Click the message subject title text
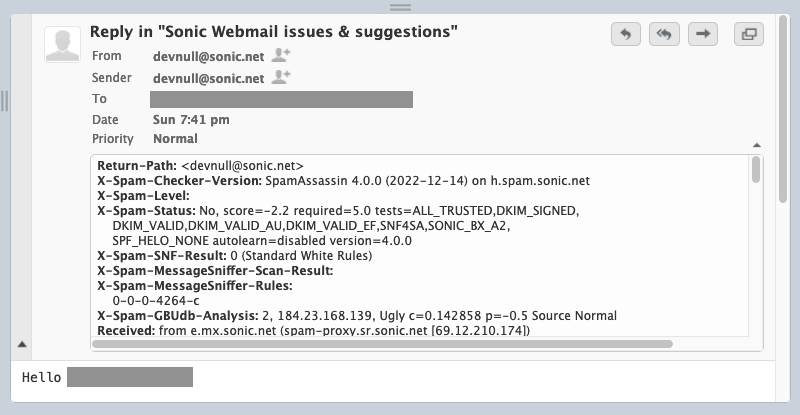The height and width of the screenshot is (415, 800). click(273, 32)
